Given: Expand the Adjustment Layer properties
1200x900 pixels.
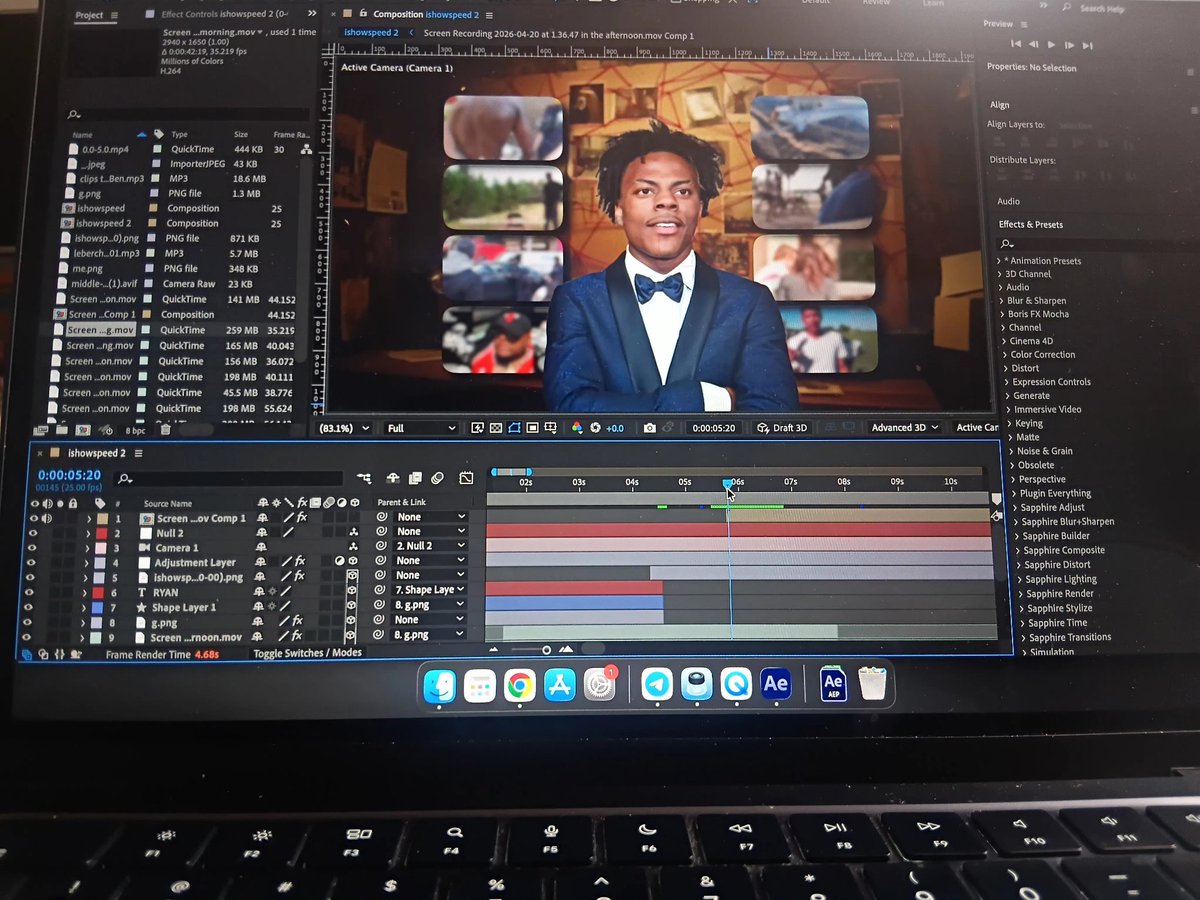Looking at the screenshot, I should coord(87,563).
